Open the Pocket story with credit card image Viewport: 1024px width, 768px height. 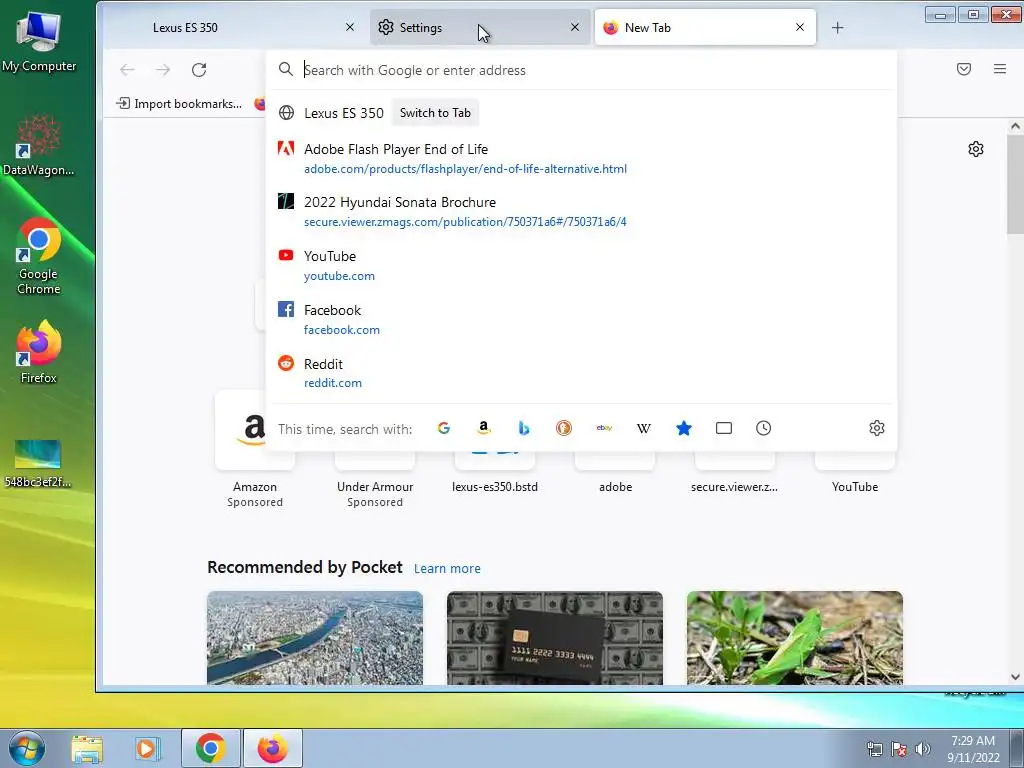click(x=554, y=638)
